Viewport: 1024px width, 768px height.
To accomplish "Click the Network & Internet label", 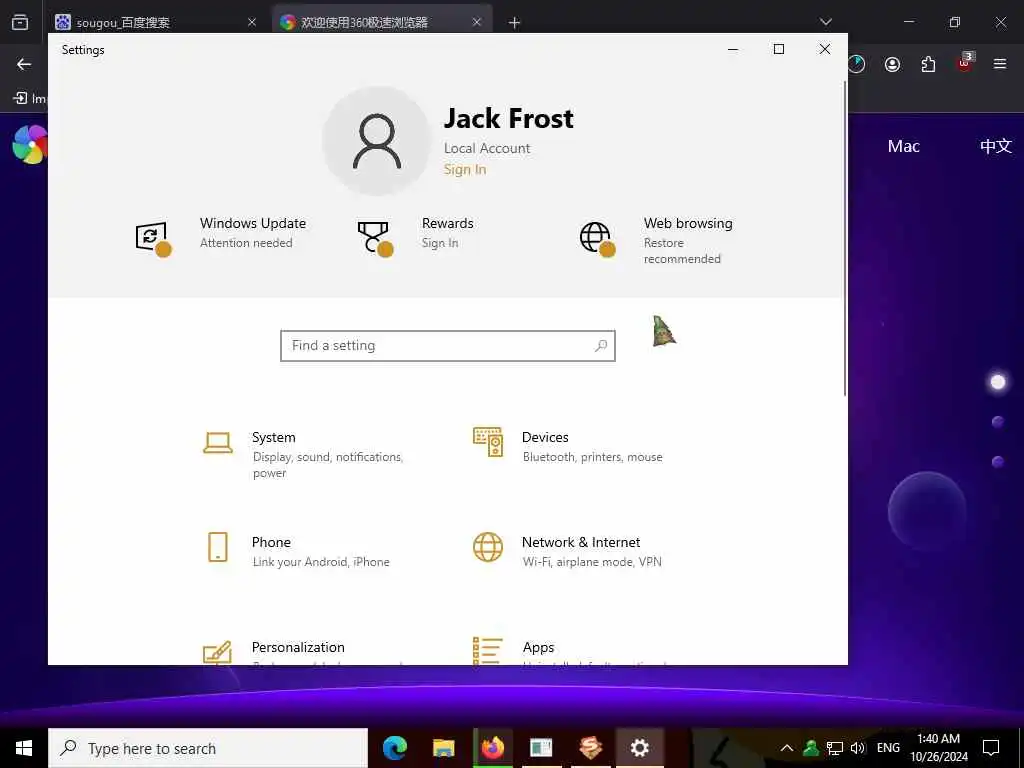I will 581,542.
